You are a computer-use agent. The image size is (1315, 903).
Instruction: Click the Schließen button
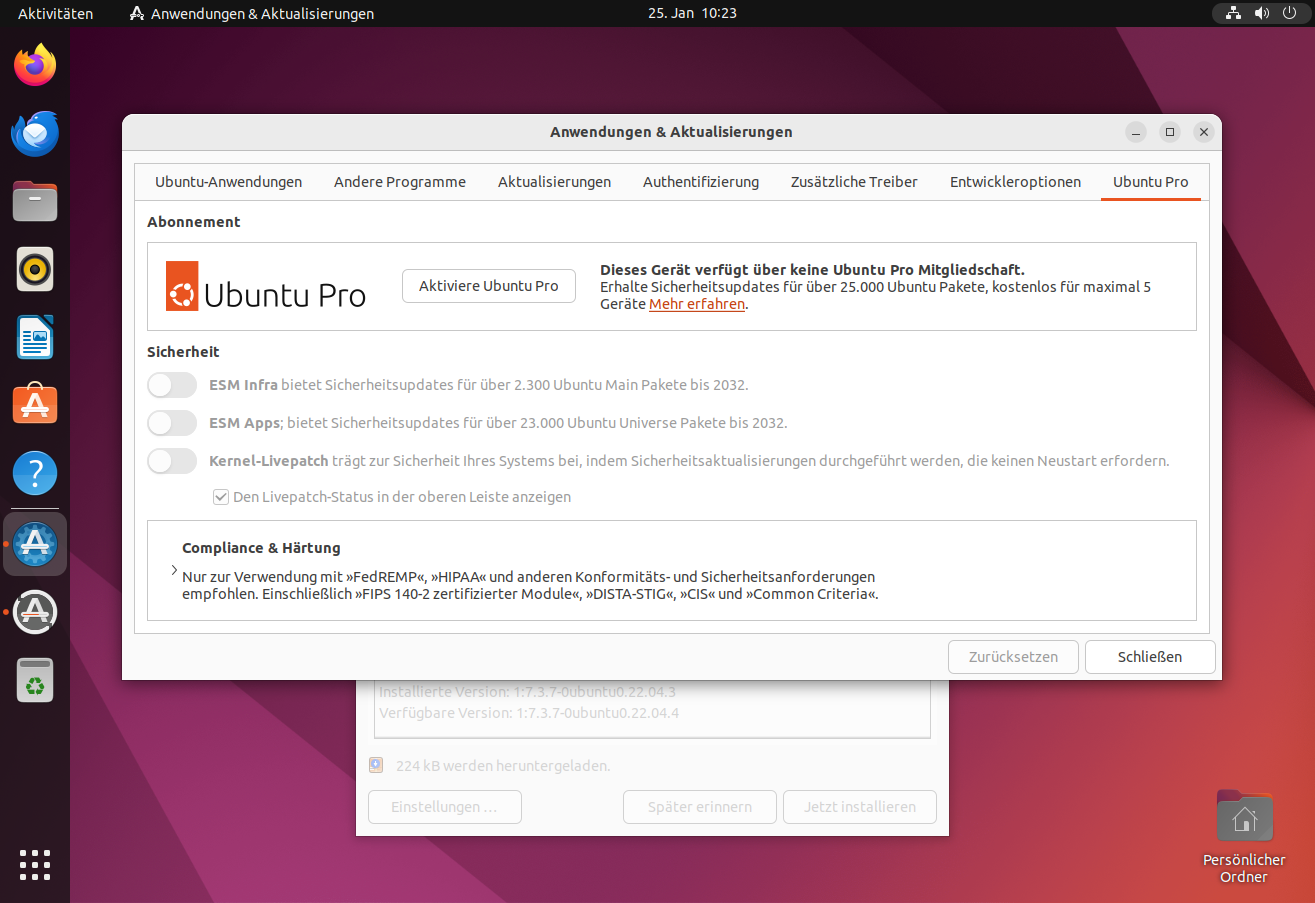(1150, 657)
